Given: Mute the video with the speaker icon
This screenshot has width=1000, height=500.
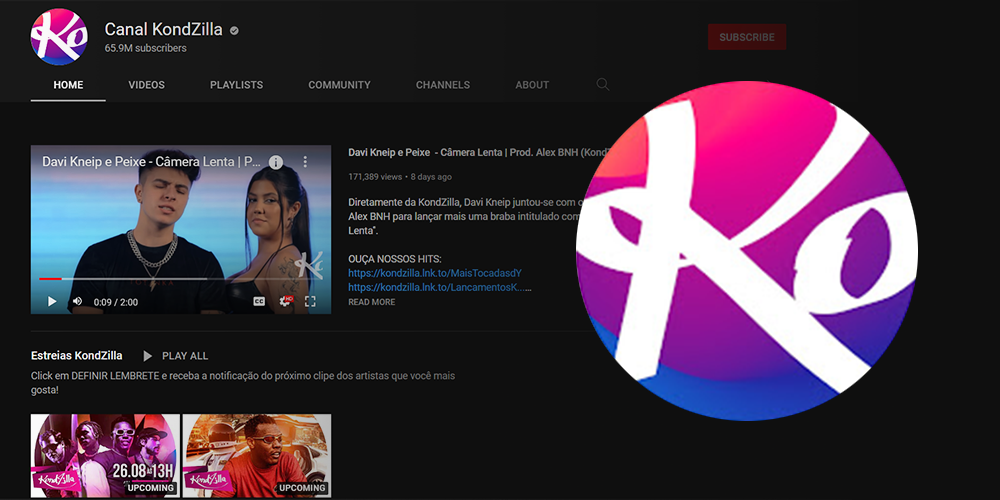Looking at the screenshot, I should pyautogui.click(x=77, y=302).
